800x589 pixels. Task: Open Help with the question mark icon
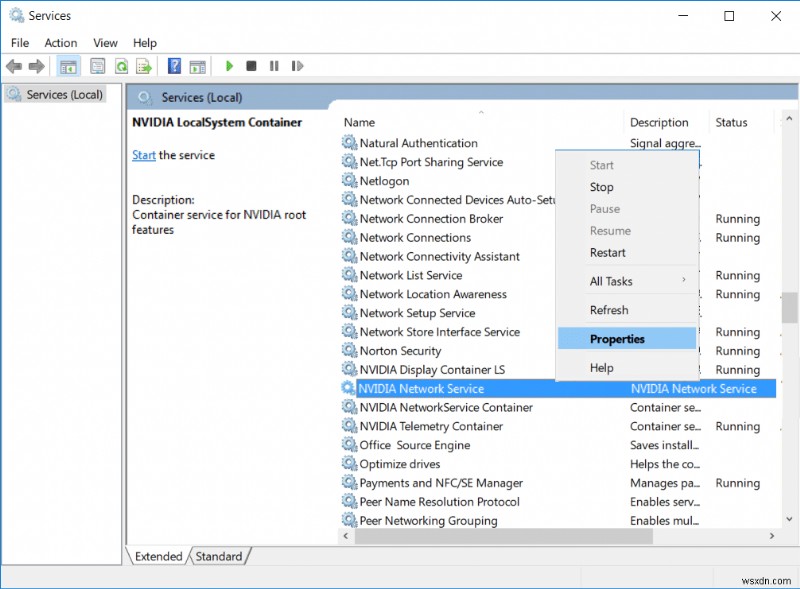pos(174,66)
